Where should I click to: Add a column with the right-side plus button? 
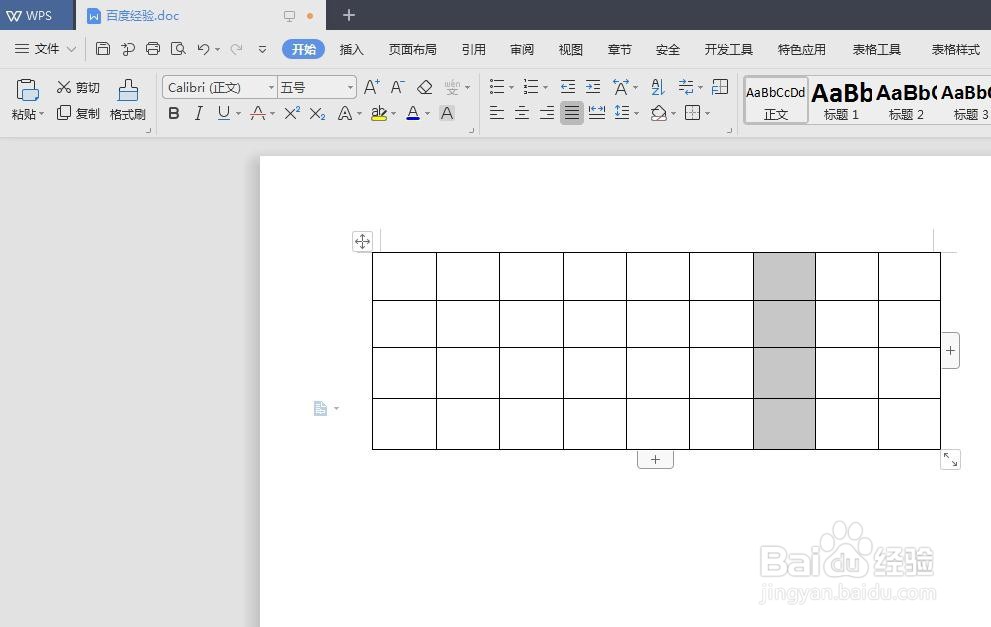click(950, 350)
